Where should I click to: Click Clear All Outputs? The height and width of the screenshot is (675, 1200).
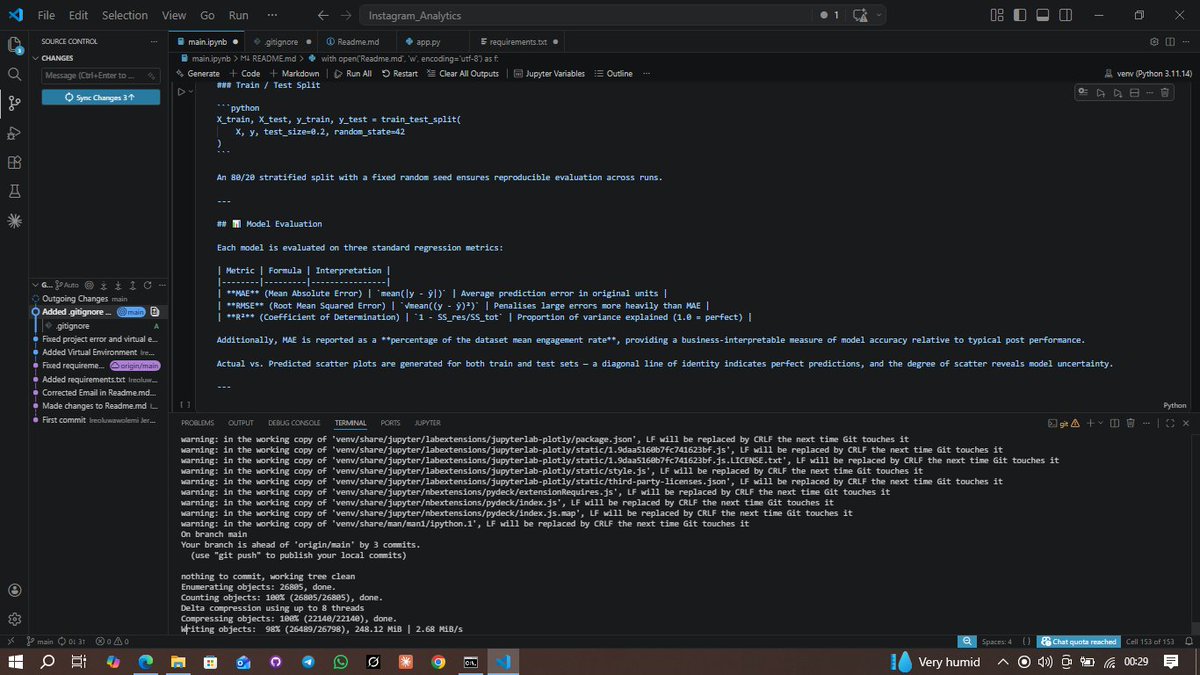click(x=462, y=73)
